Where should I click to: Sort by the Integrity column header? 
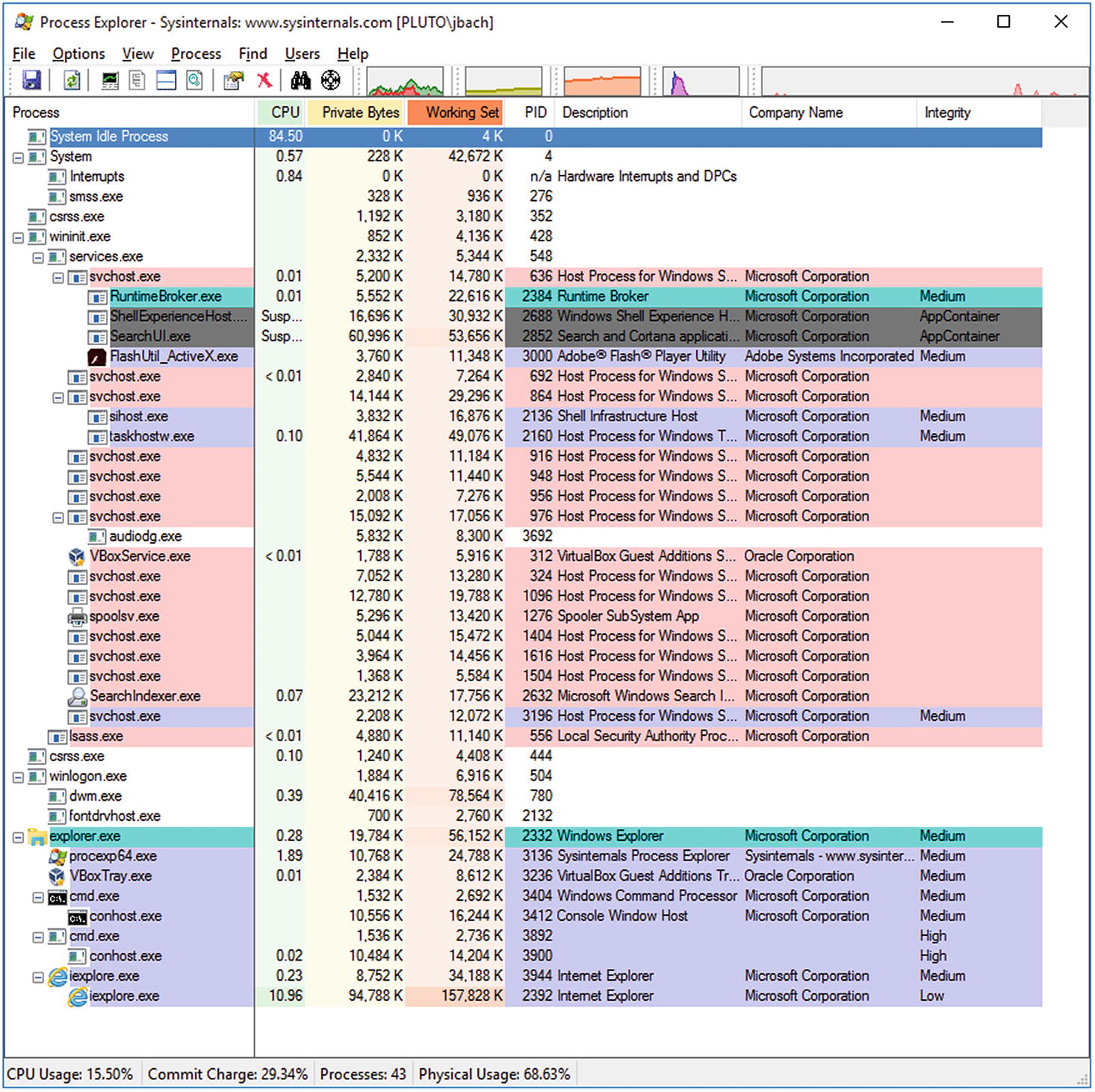[x=979, y=113]
